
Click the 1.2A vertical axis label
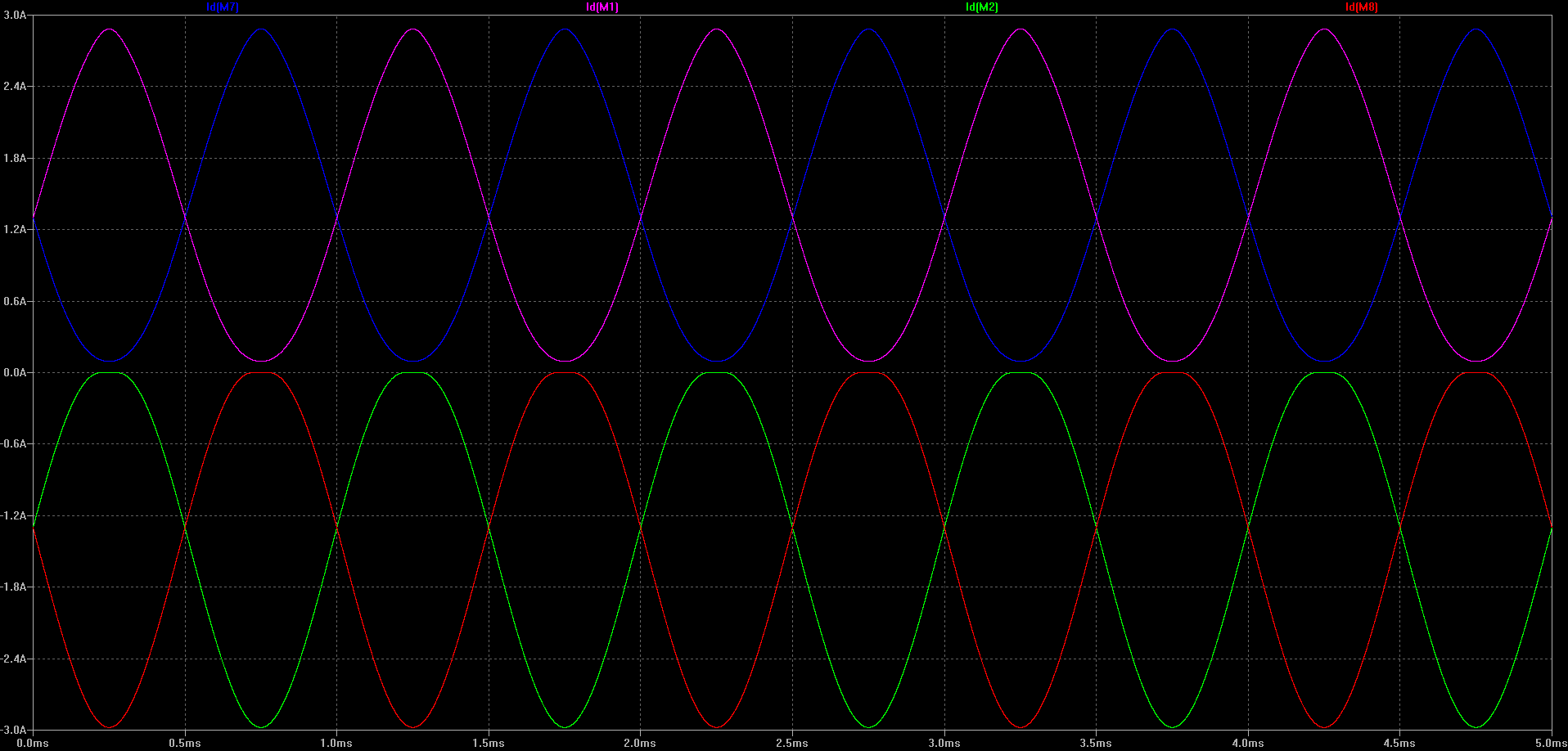[x=15, y=230]
